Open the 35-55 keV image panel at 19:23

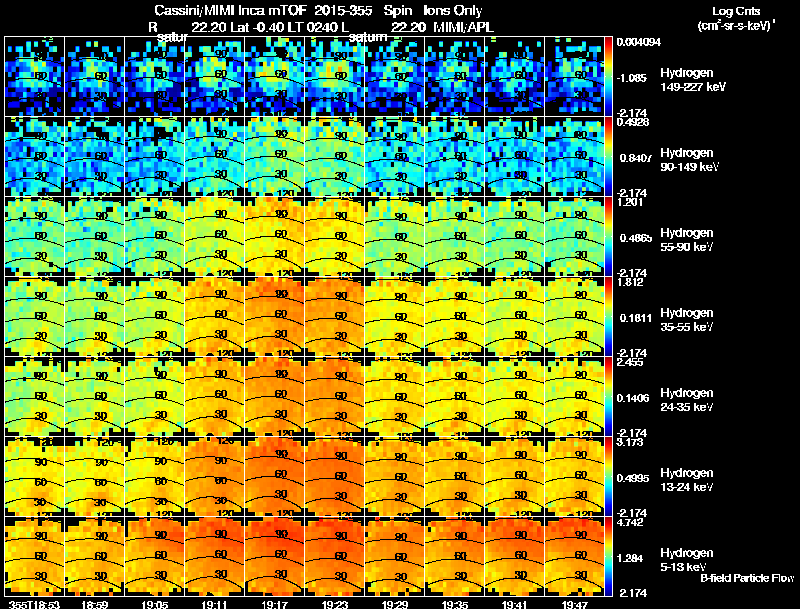click(x=335, y=317)
